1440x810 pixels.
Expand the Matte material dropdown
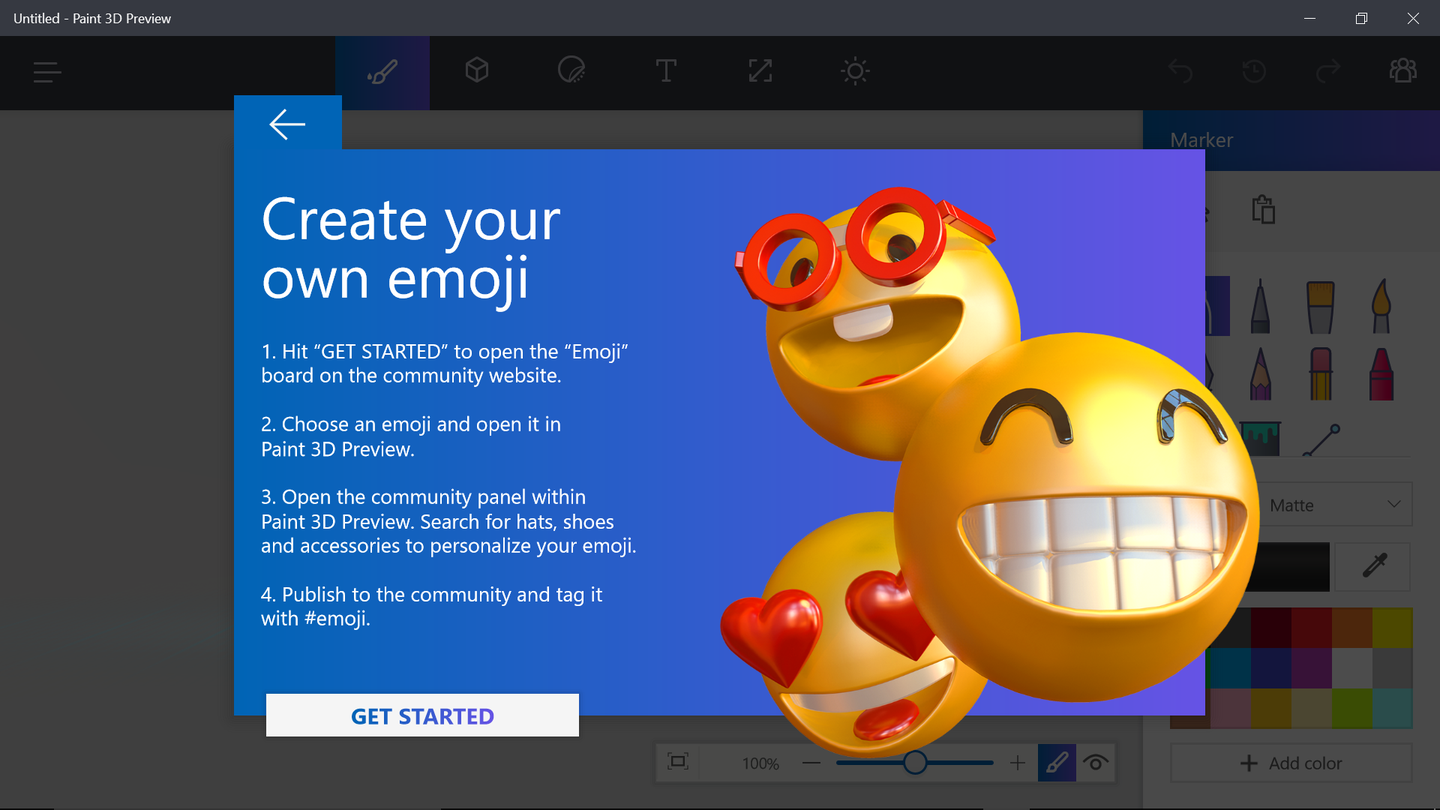coord(1334,505)
